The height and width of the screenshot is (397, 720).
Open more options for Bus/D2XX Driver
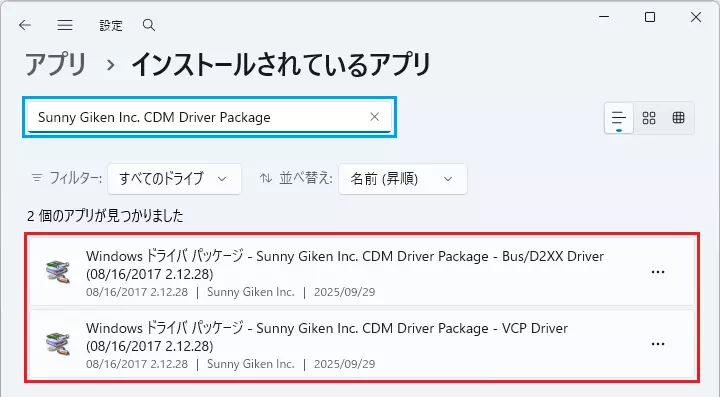tap(658, 272)
